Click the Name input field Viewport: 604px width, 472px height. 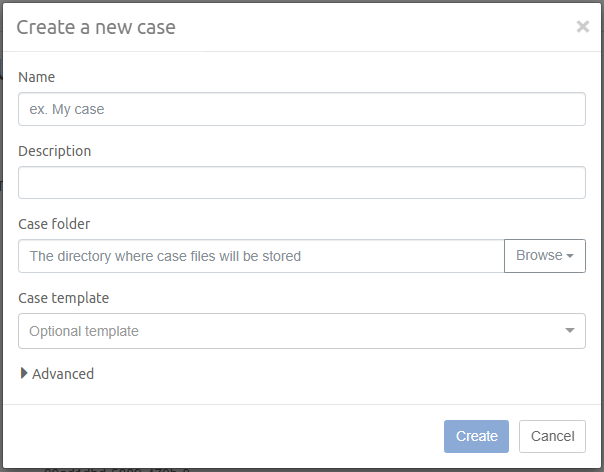click(x=301, y=109)
